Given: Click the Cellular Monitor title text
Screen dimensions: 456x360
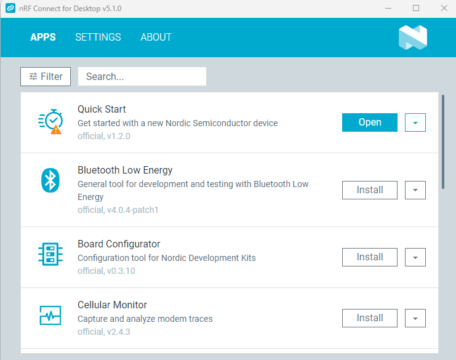Looking at the screenshot, I should (112, 305).
